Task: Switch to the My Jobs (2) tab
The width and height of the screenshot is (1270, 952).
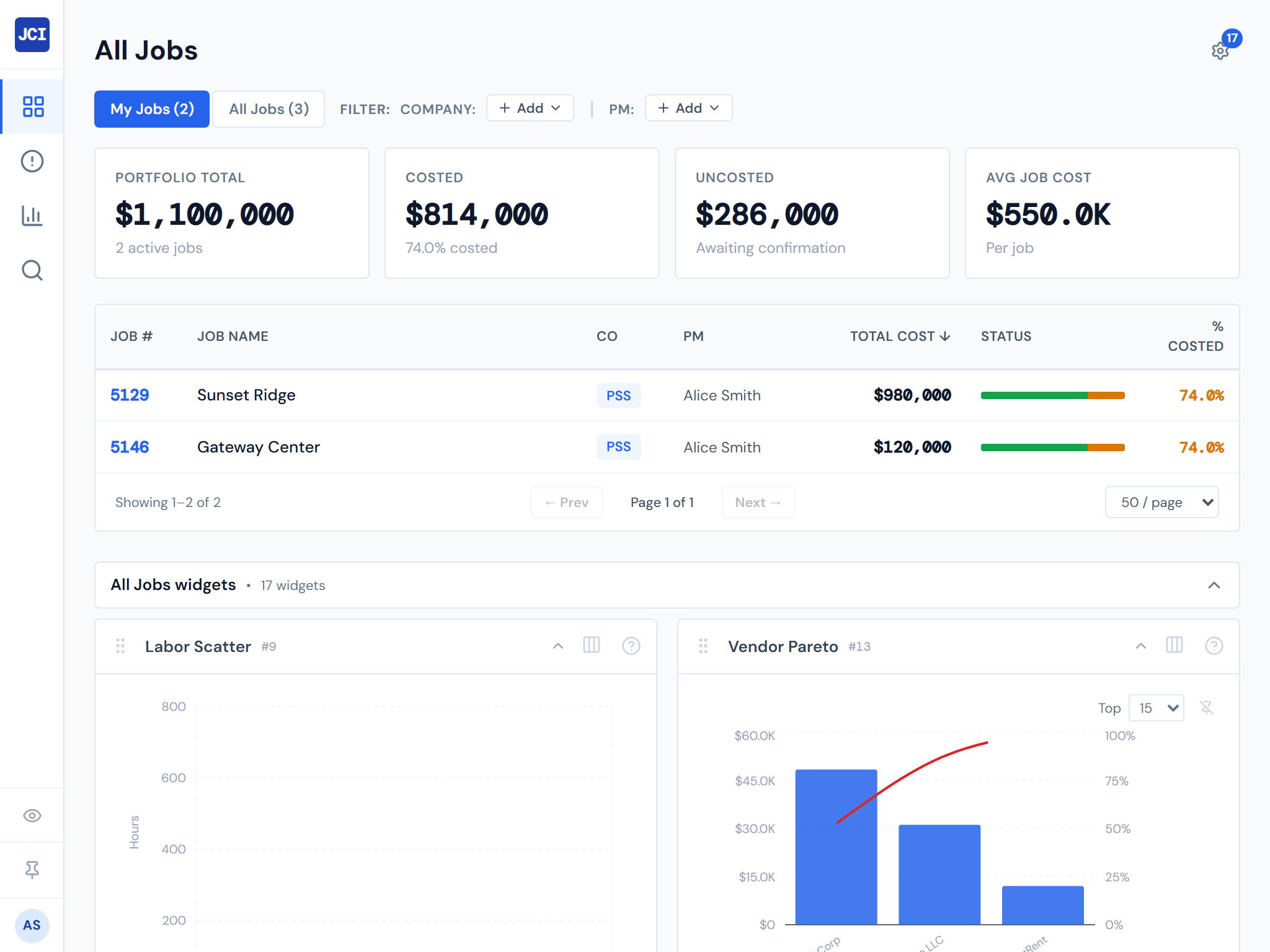Action: [152, 109]
